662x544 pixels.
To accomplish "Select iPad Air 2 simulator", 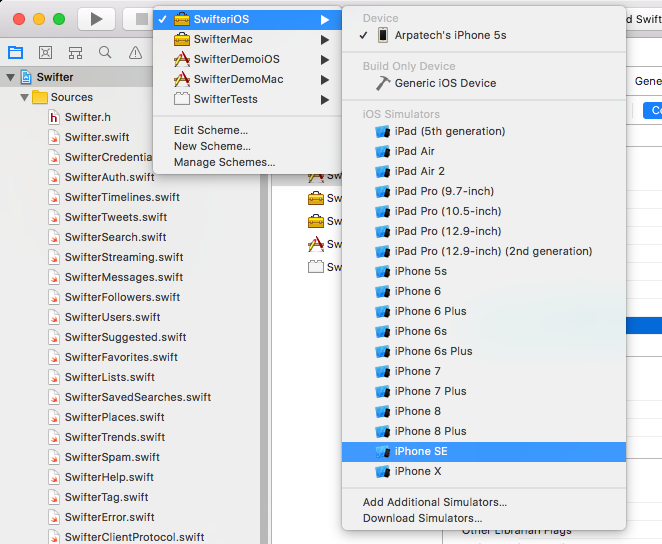I will (x=484, y=171).
